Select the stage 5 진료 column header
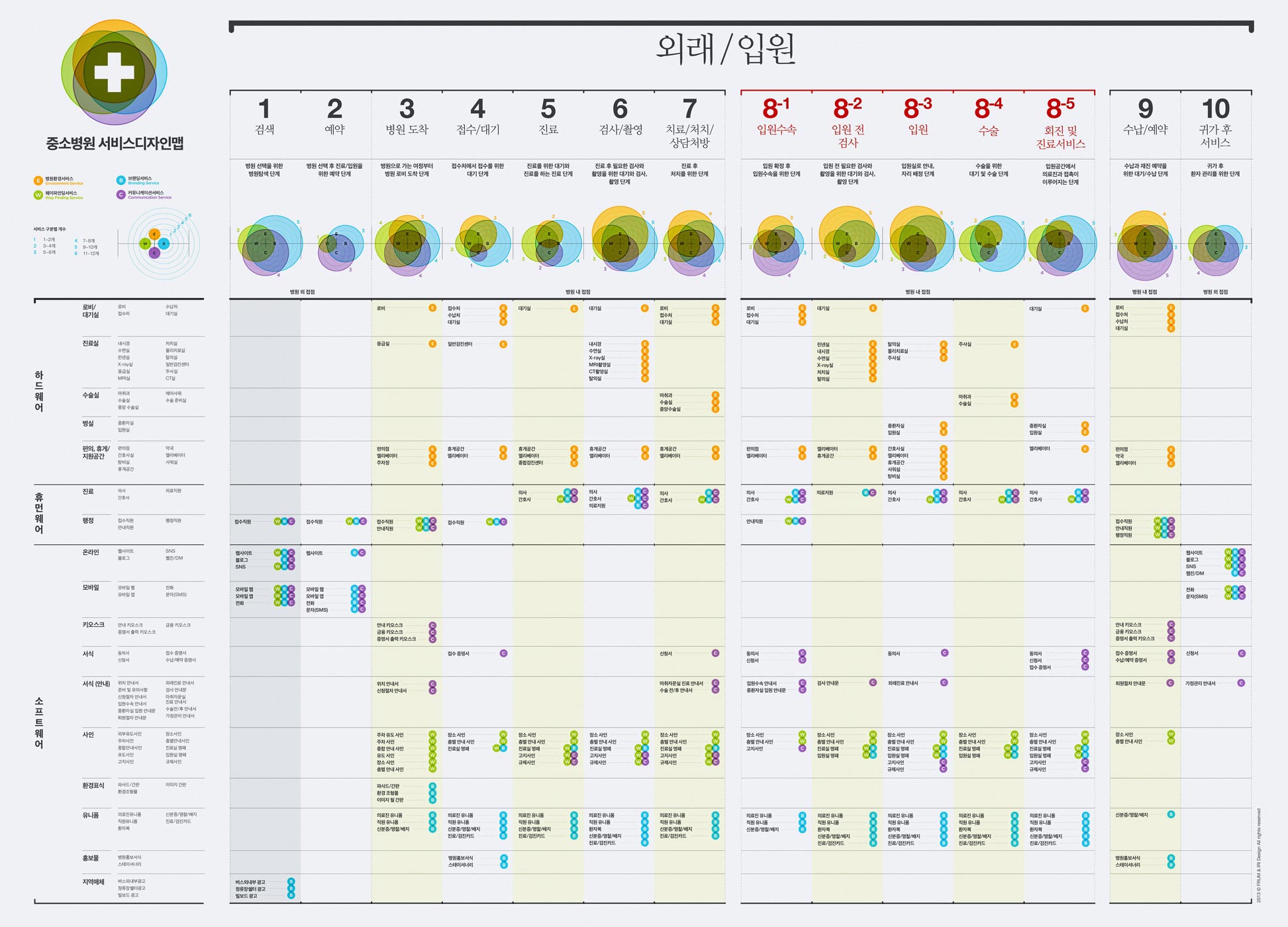Viewport: 1288px width, 927px height. (548, 117)
